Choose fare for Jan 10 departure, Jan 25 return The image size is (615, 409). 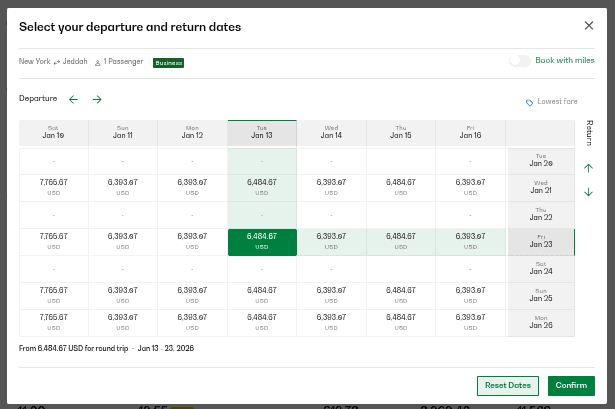(54, 296)
